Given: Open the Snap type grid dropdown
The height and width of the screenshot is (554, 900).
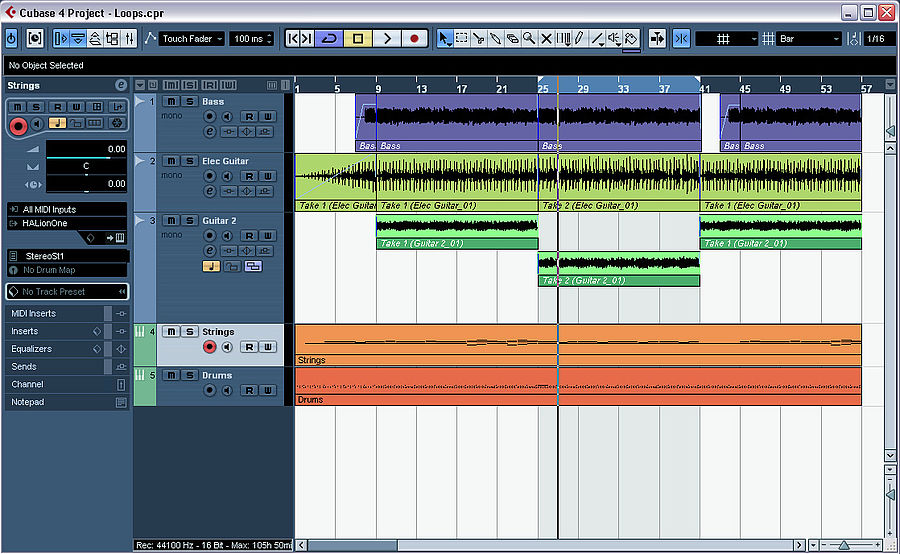Looking at the screenshot, I should click(727, 38).
